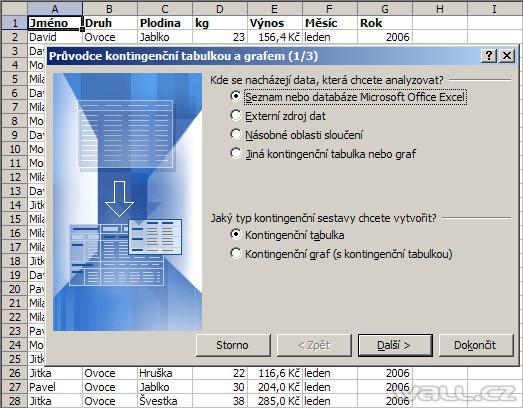Select column C header

165,9
